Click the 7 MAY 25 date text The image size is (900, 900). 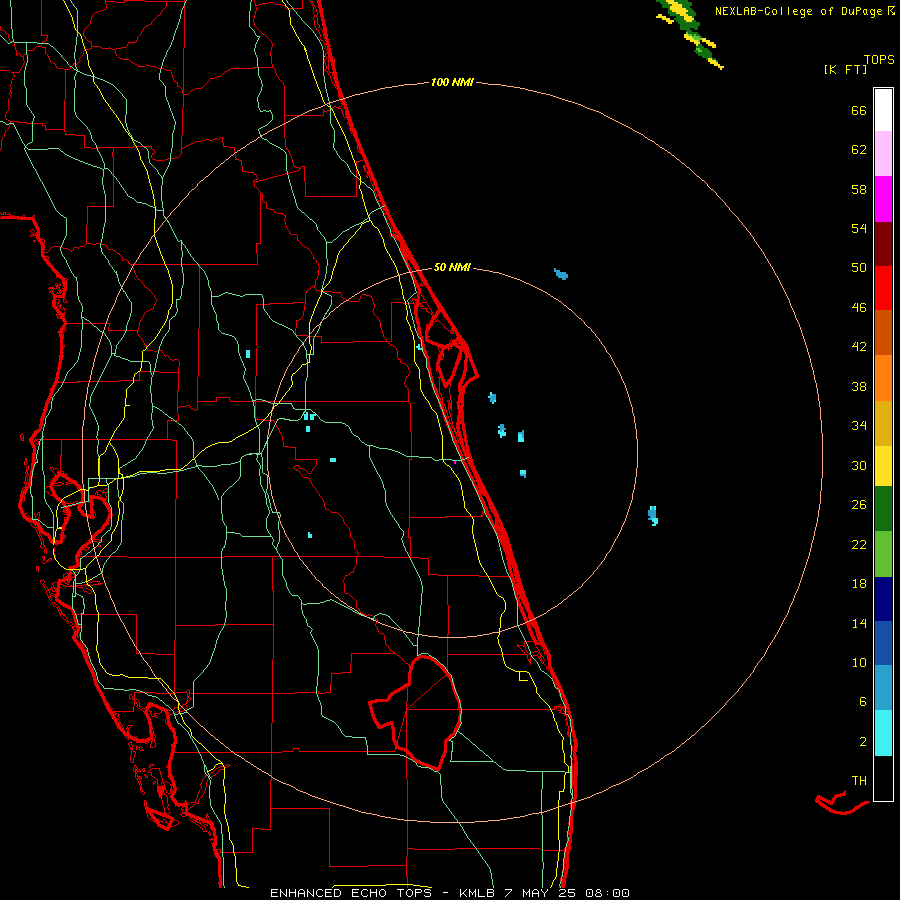coord(541,893)
